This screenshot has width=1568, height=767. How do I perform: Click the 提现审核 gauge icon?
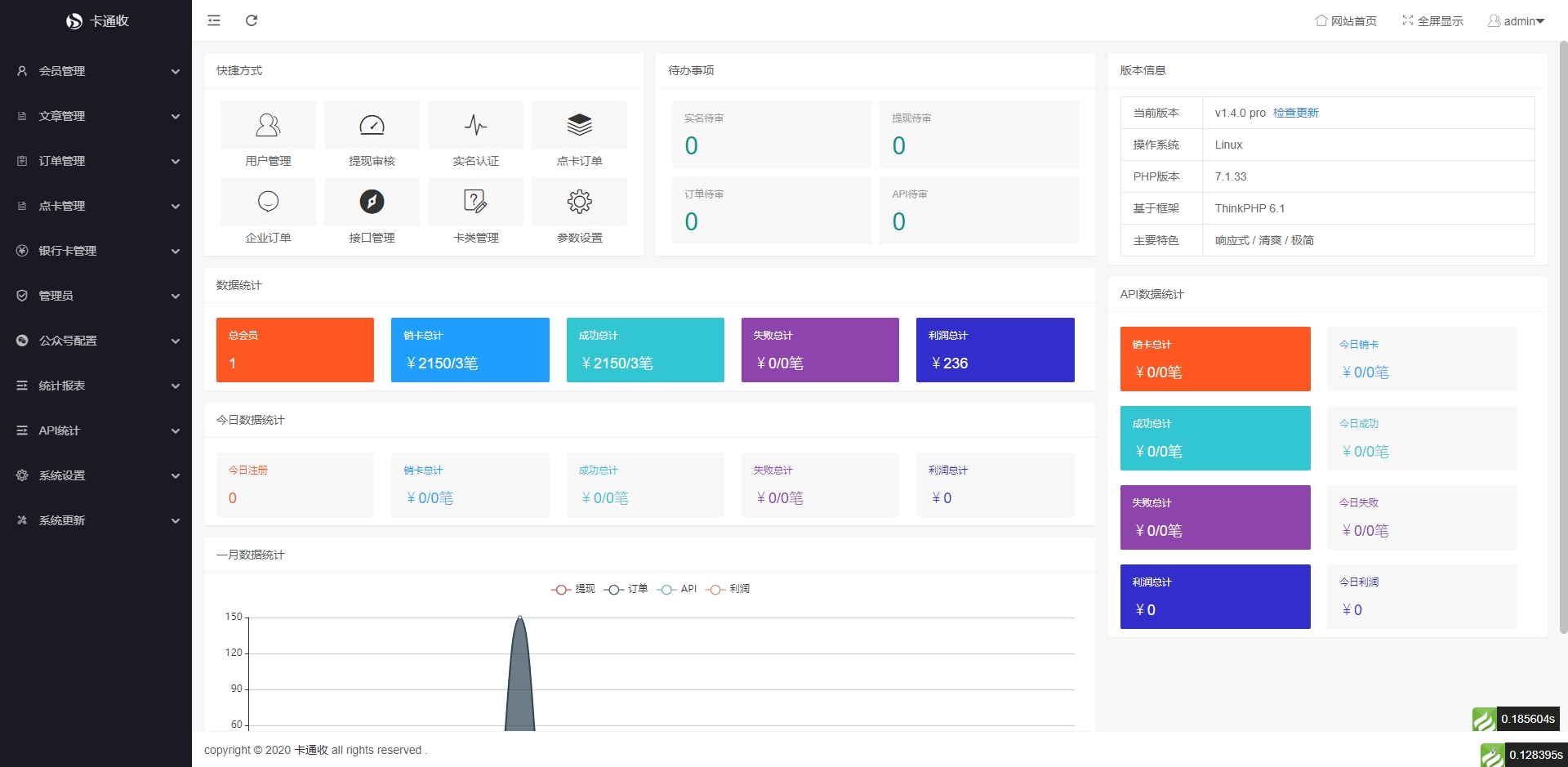point(372,125)
